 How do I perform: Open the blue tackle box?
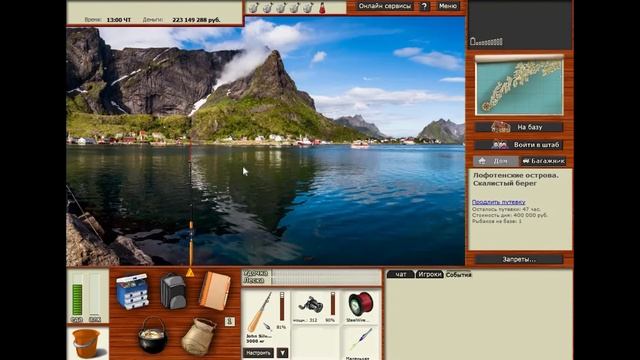(132, 291)
